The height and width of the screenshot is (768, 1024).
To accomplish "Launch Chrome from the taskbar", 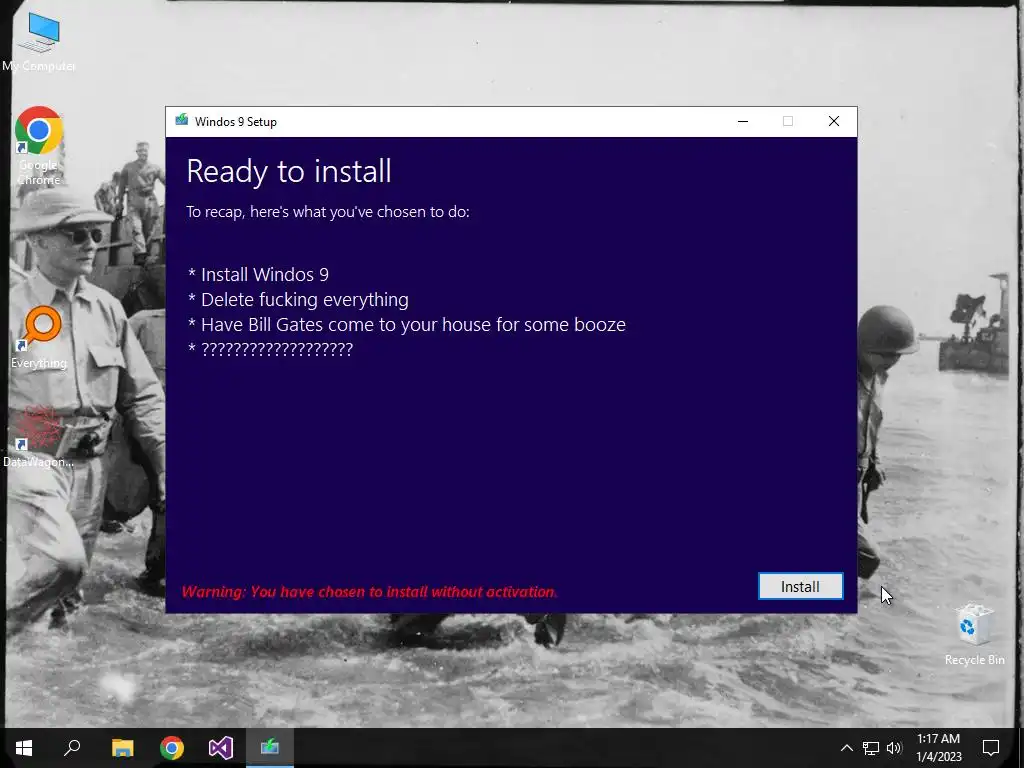I will [172, 748].
